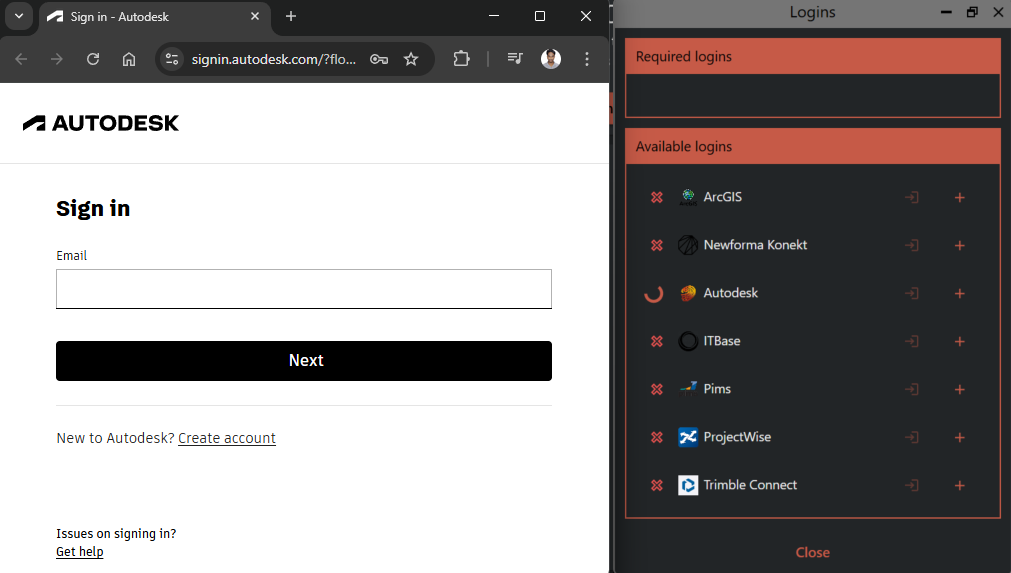Open the Get help link

pos(79,552)
